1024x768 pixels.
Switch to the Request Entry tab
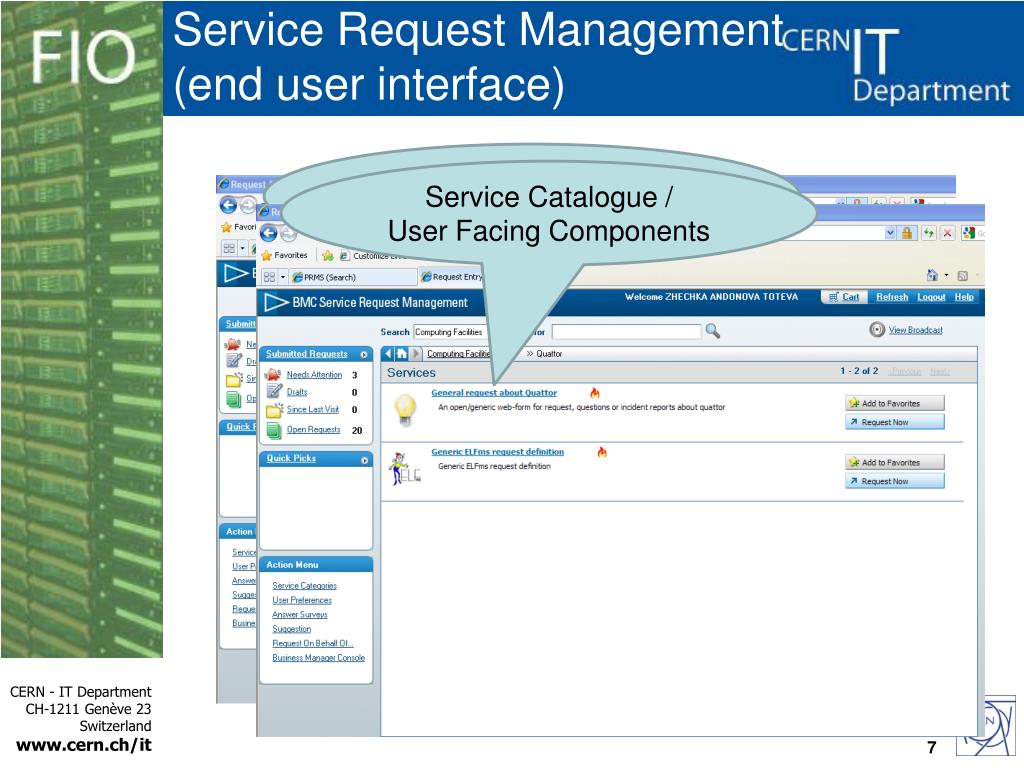click(452, 277)
